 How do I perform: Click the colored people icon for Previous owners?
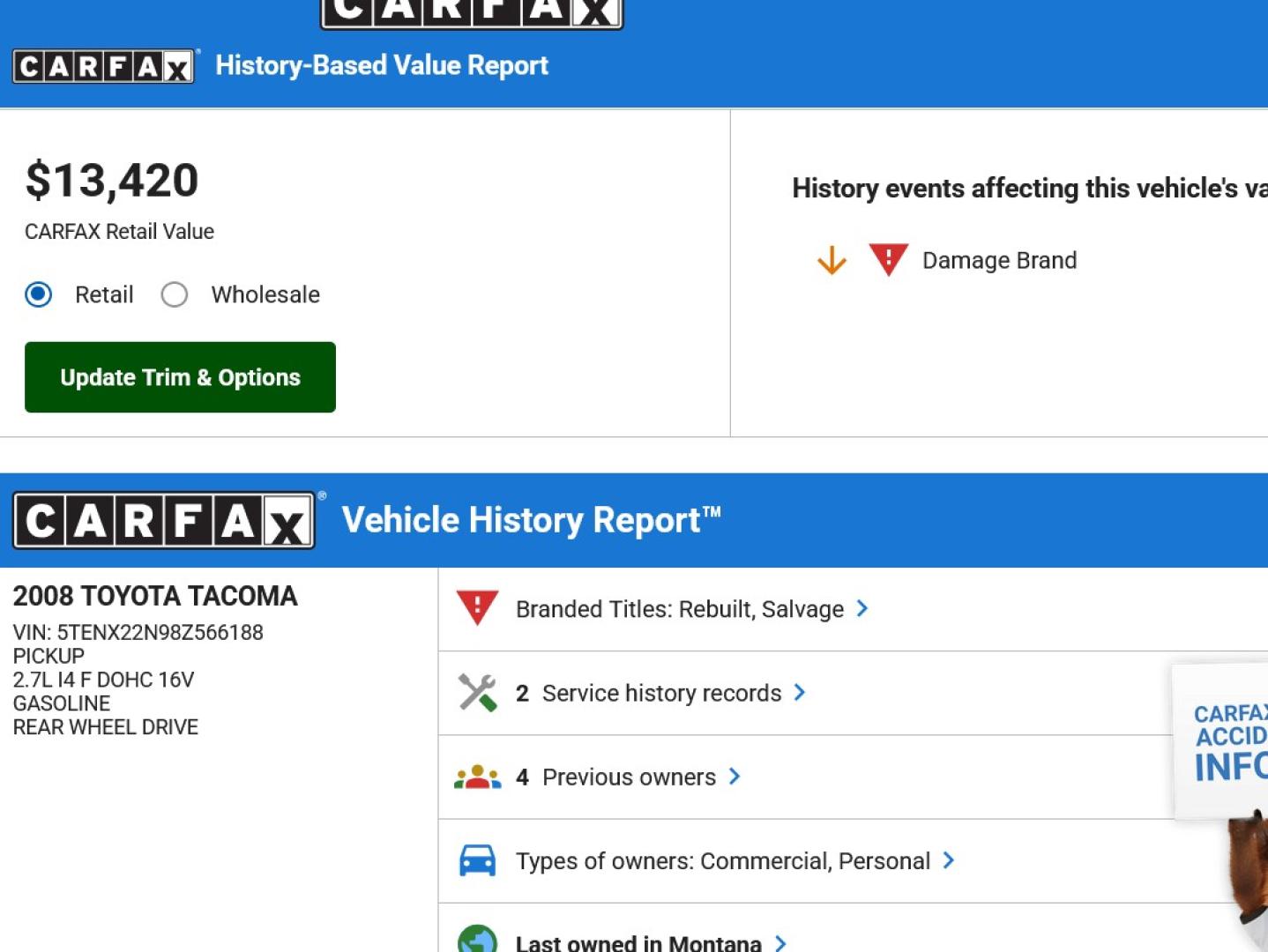coord(477,777)
